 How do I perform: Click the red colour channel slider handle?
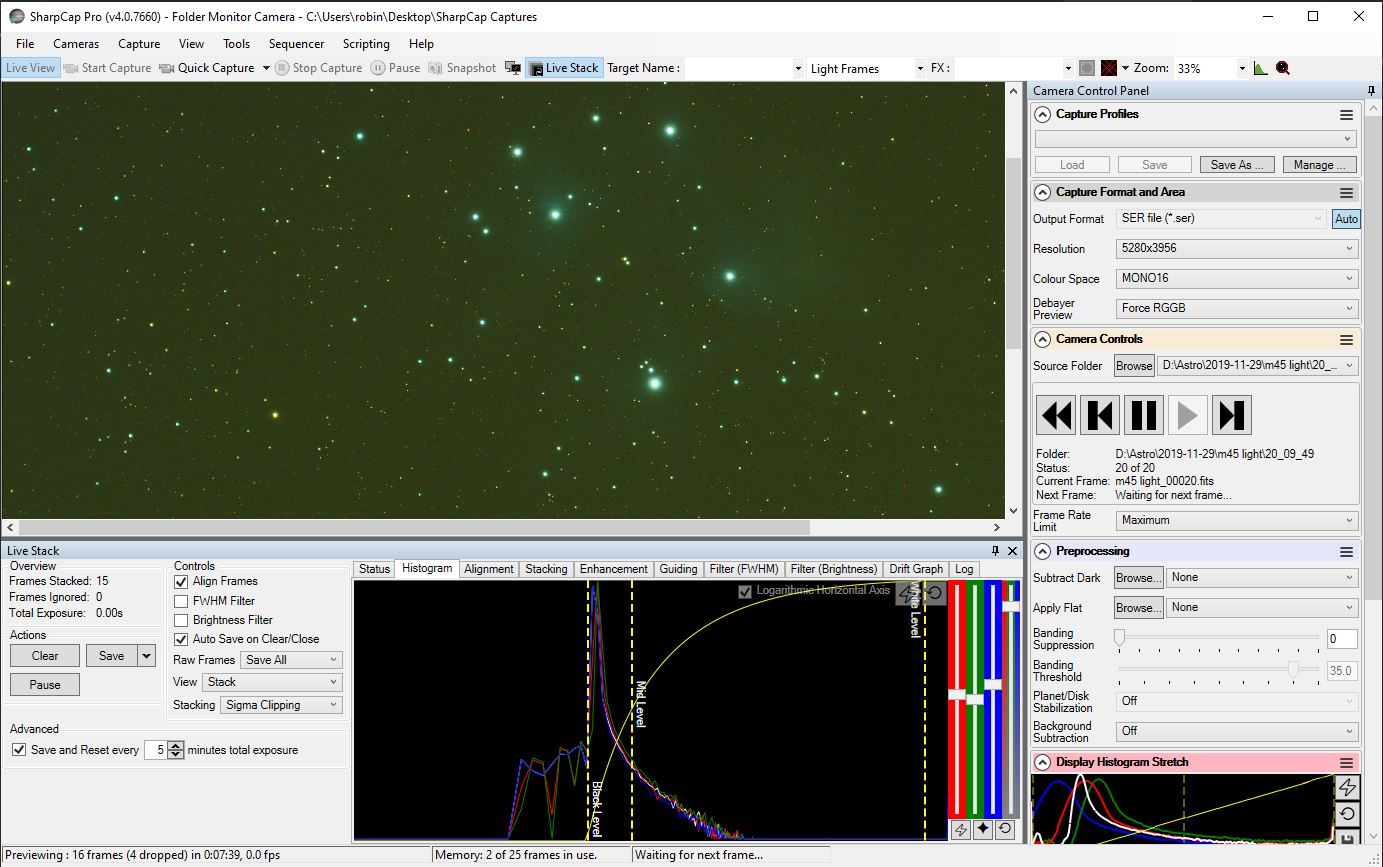[957, 694]
